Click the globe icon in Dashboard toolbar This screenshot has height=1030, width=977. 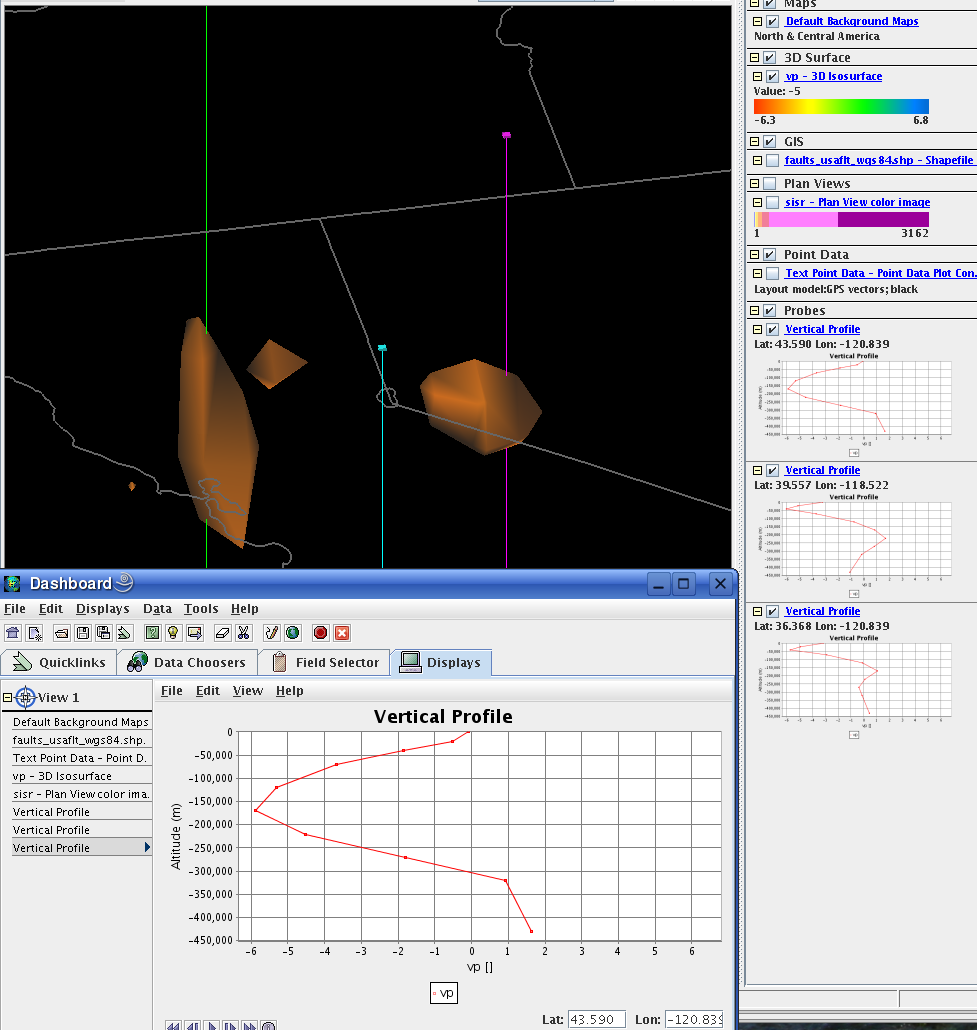point(292,632)
